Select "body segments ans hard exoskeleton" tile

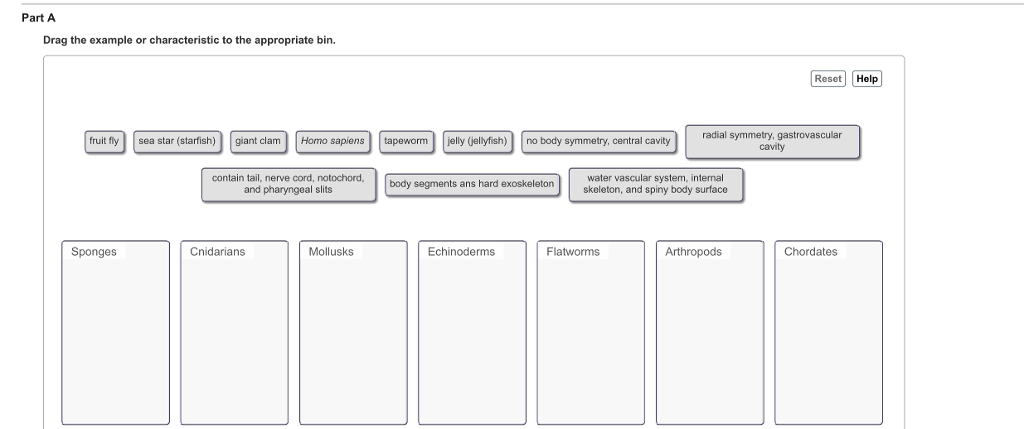click(x=472, y=185)
